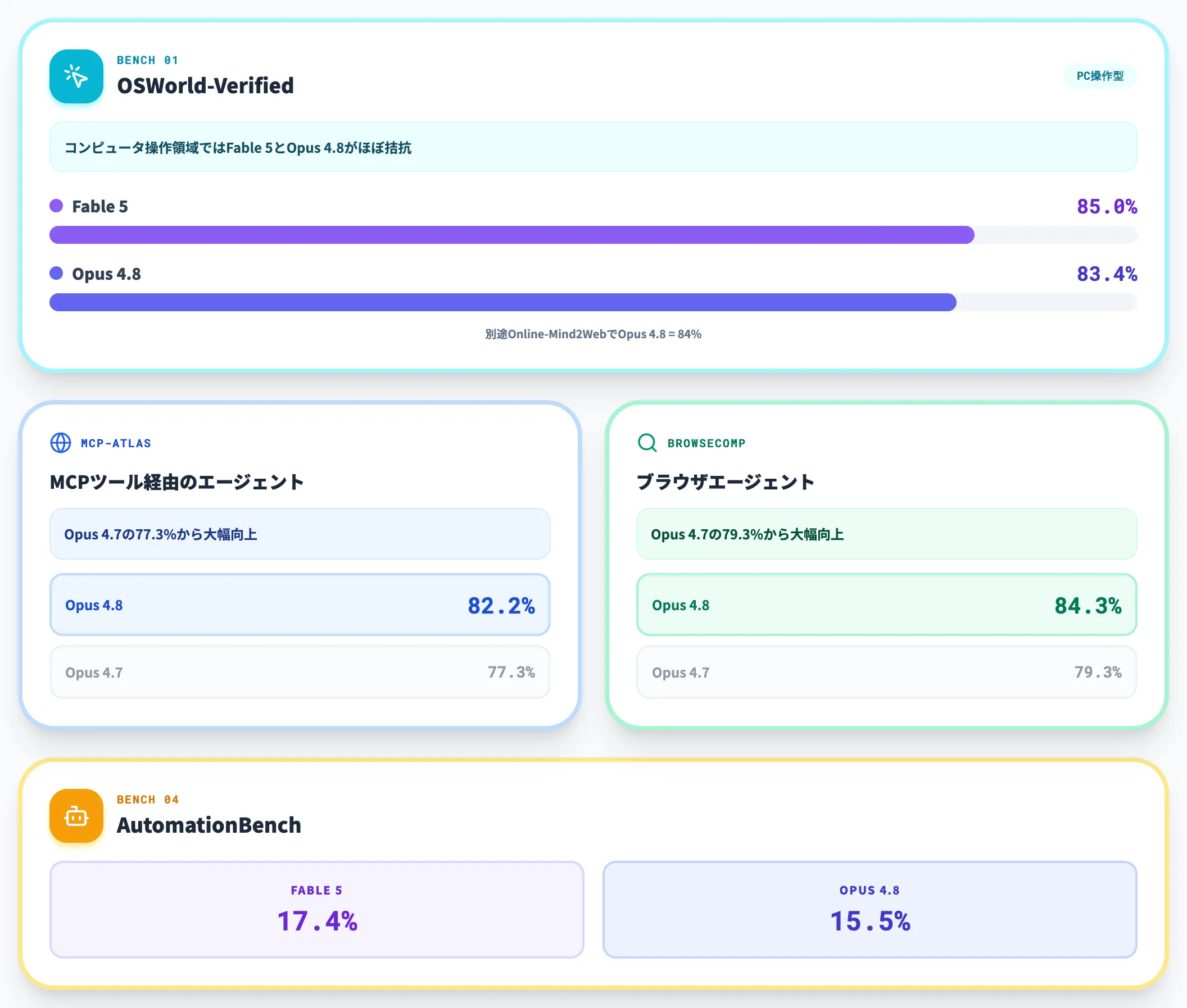Viewport: 1187px width, 1008px height.
Task: Click the ブラウザエージェント heading
Action: point(725,482)
